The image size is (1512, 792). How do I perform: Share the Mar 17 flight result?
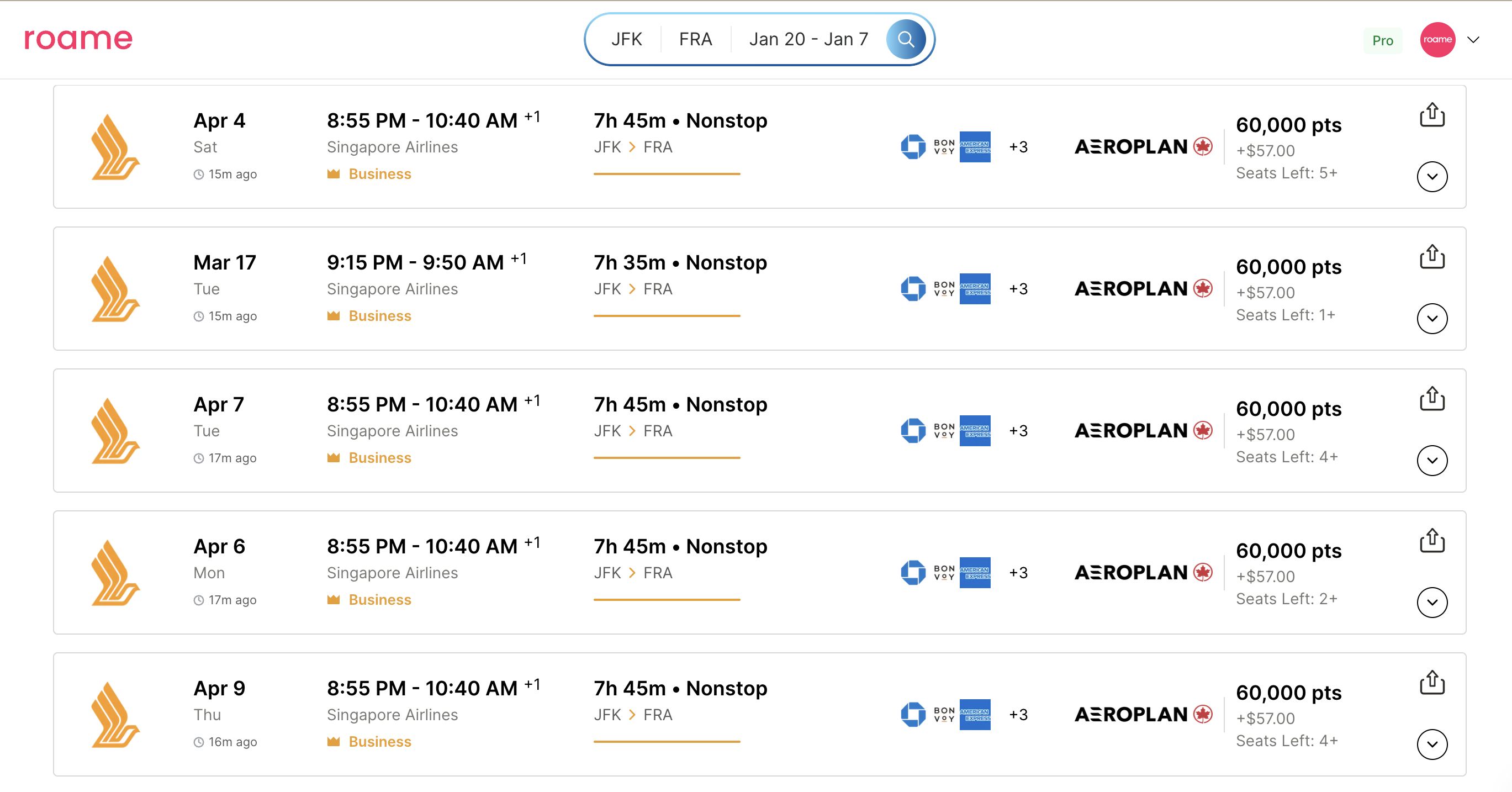[x=1431, y=257]
